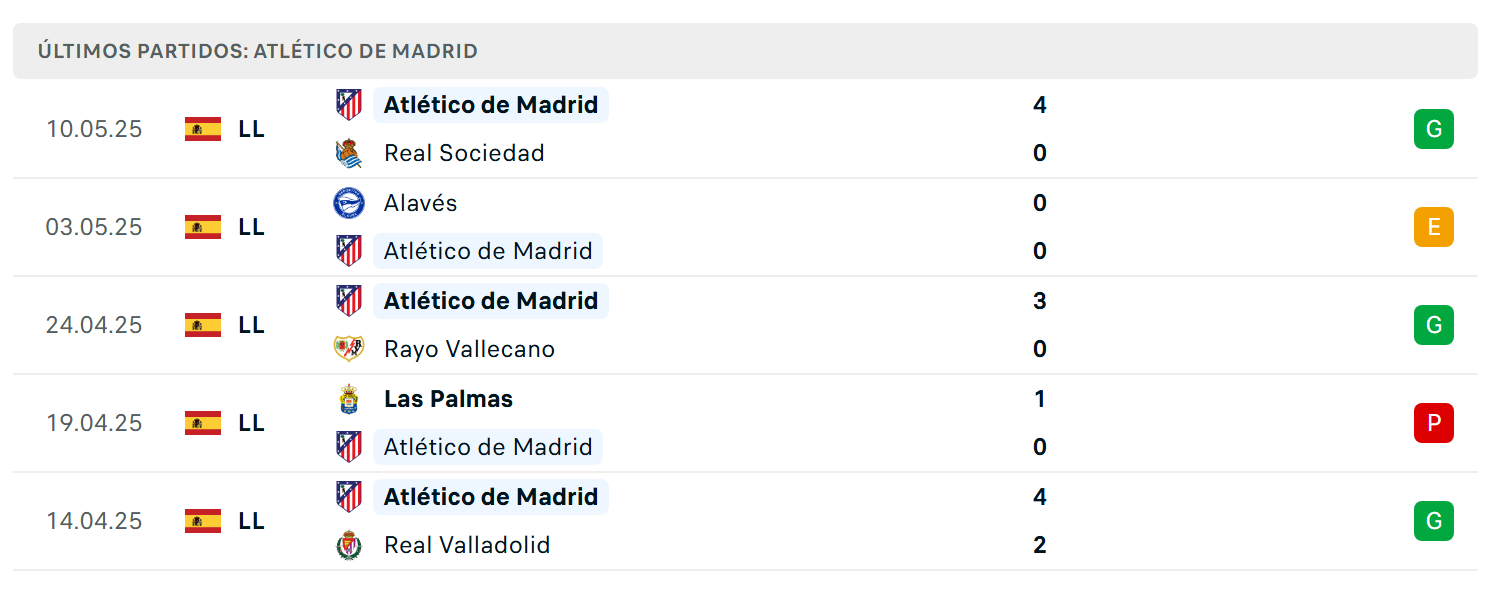Click the orange E draw badge

(1433, 227)
